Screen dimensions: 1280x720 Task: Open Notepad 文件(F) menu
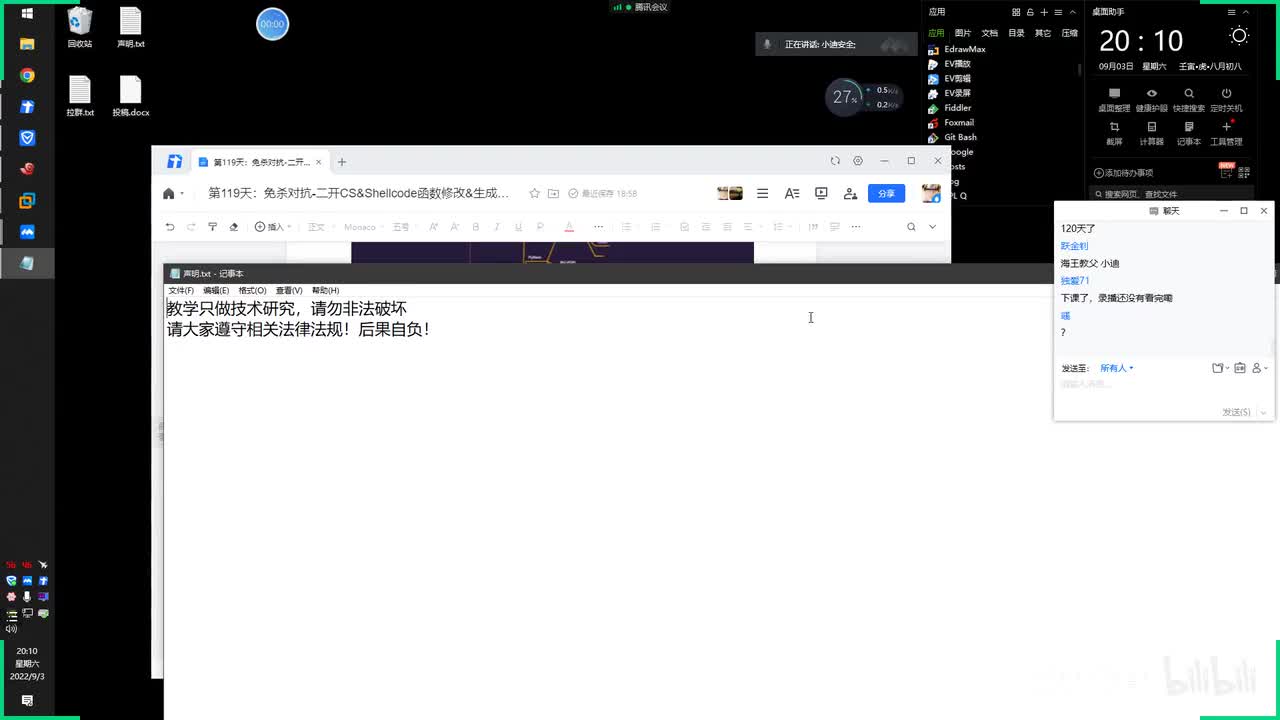tap(181, 290)
